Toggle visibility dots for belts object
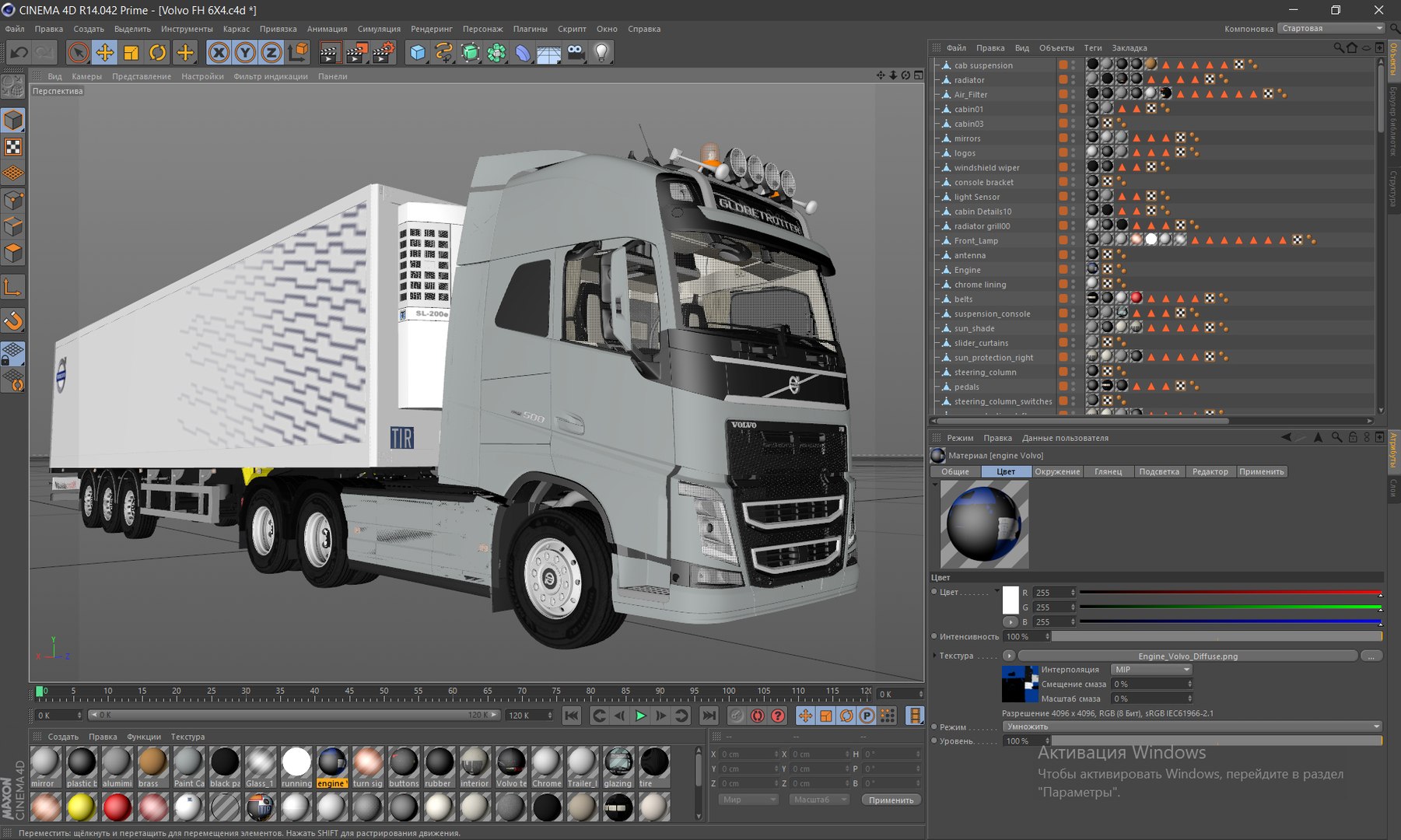 click(x=1073, y=299)
